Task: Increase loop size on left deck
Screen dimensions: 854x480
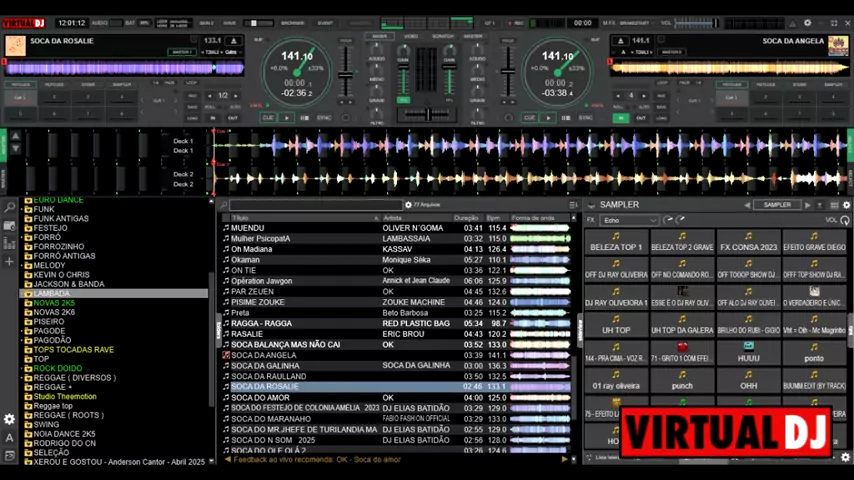Action: [x=236, y=95]
